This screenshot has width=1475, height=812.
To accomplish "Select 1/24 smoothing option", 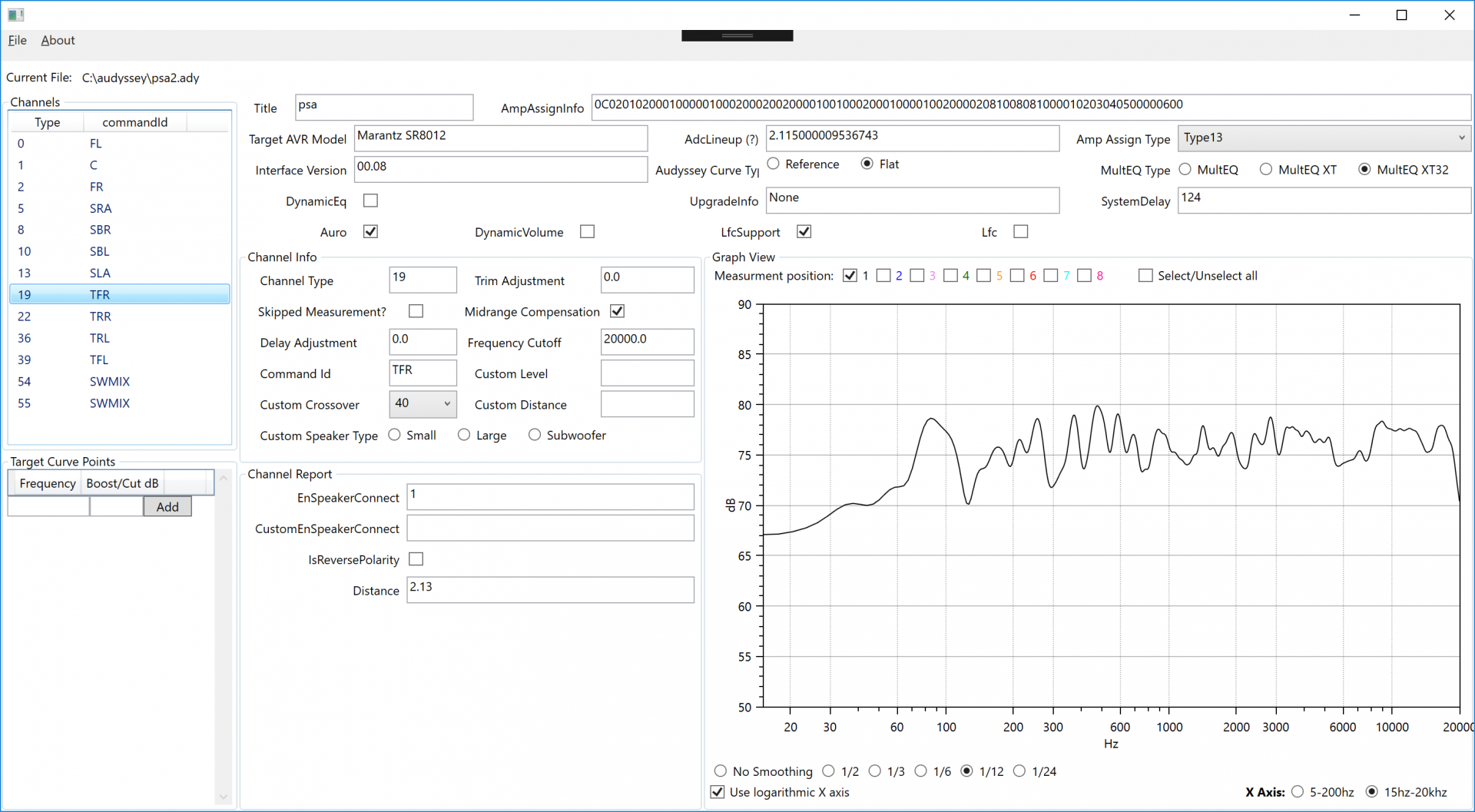I will (x=1019, y=771).
